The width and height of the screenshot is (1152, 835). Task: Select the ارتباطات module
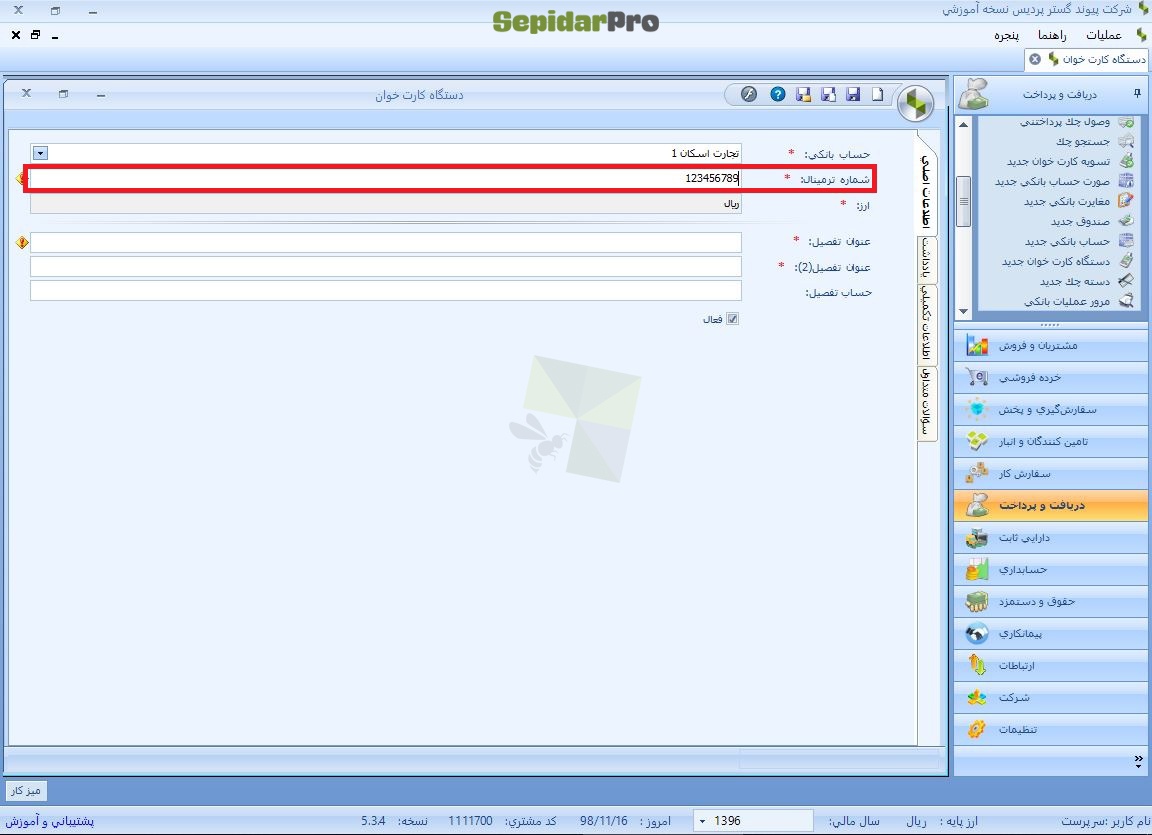click(1051, 665)
